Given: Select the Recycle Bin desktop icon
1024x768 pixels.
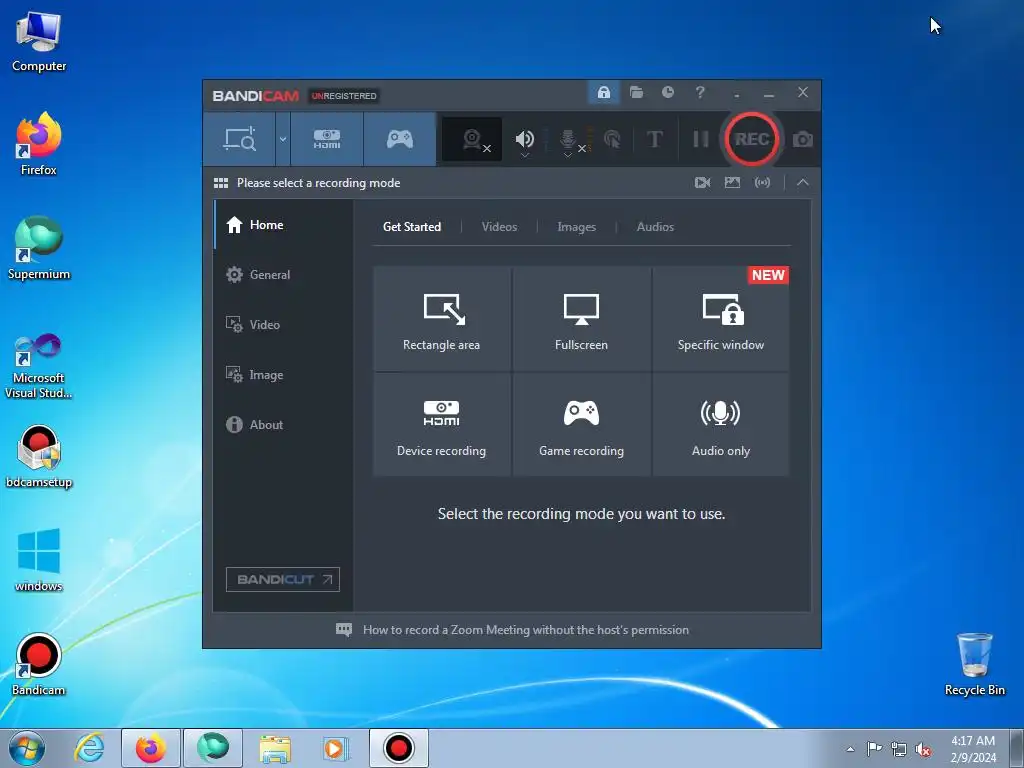Looking at the screenshot, I should tap(974, 664).
